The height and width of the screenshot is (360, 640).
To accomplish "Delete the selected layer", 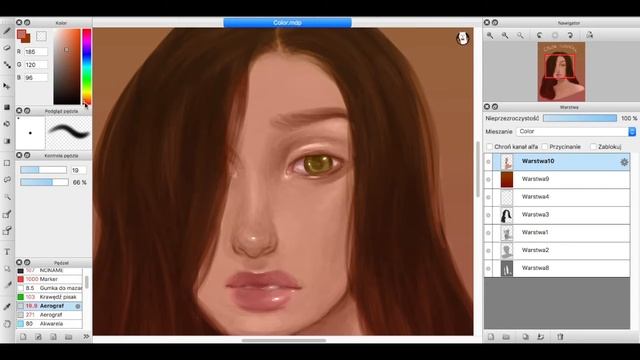I will (560, 337).
